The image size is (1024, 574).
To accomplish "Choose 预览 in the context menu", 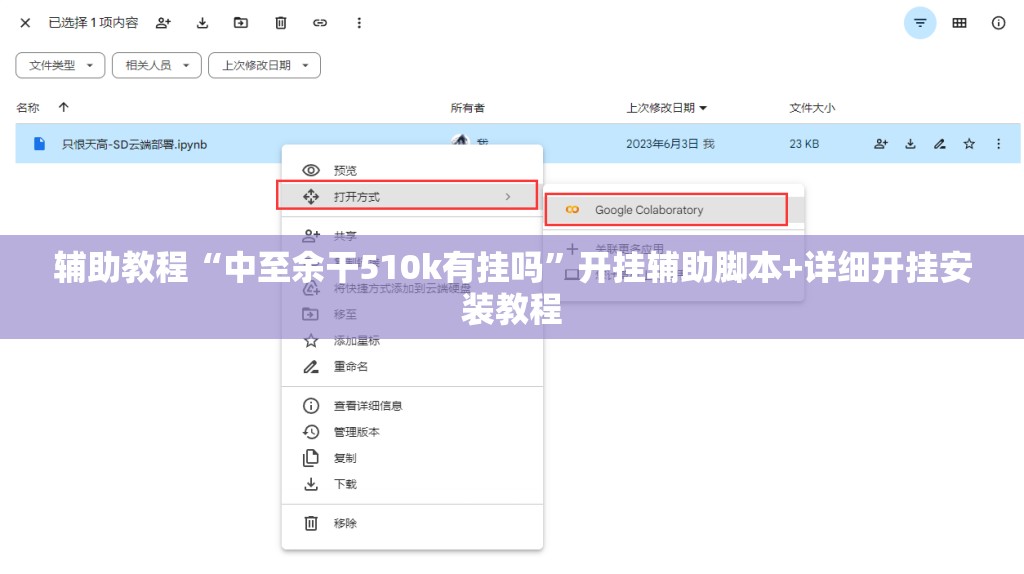I will coord(412,170).
